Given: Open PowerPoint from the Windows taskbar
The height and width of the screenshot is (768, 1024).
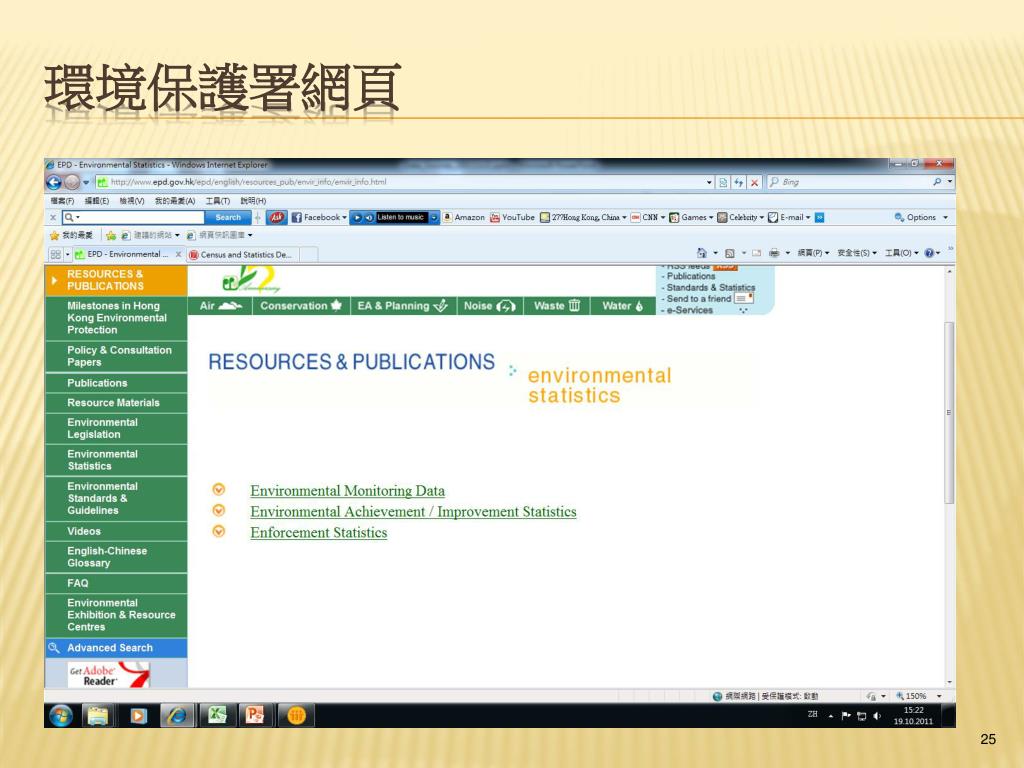Looking at the screenshot, I should [255, 715].
